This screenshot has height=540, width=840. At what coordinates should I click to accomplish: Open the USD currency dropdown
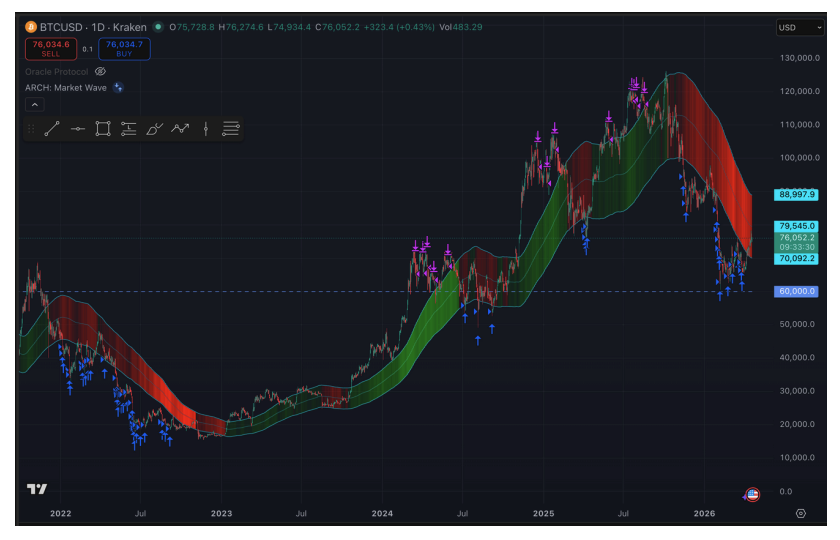click(800, 27)
